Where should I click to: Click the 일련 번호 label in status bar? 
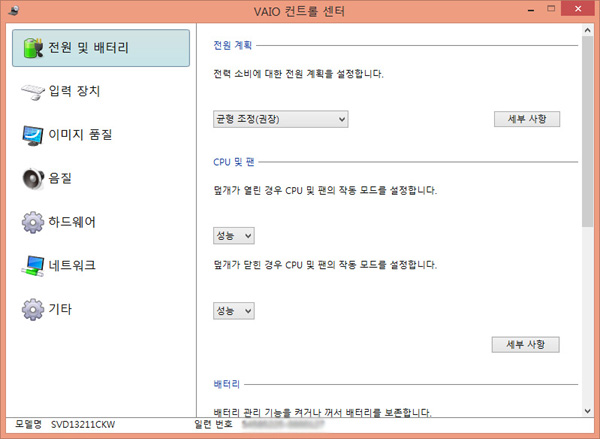pos(214,424)
